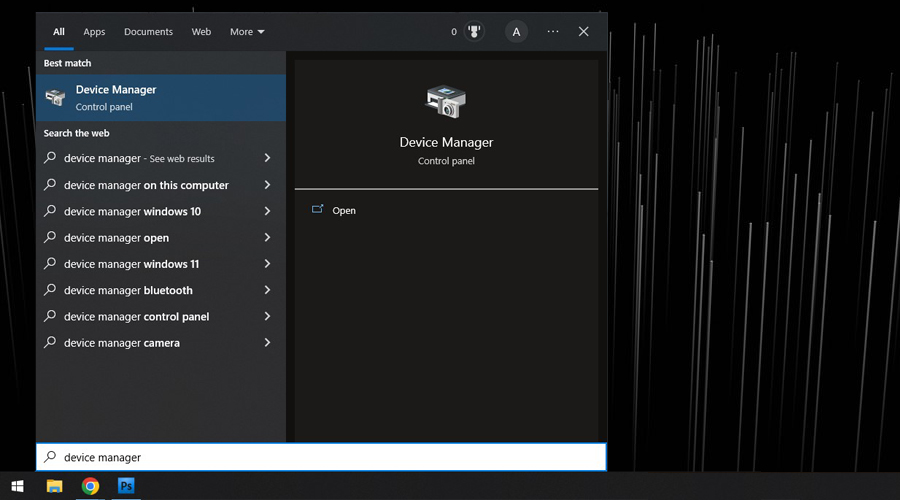
Task: Click magnifier beside 'device manager windows 10'
Action: pyautogui.click(x=51, y=211)
